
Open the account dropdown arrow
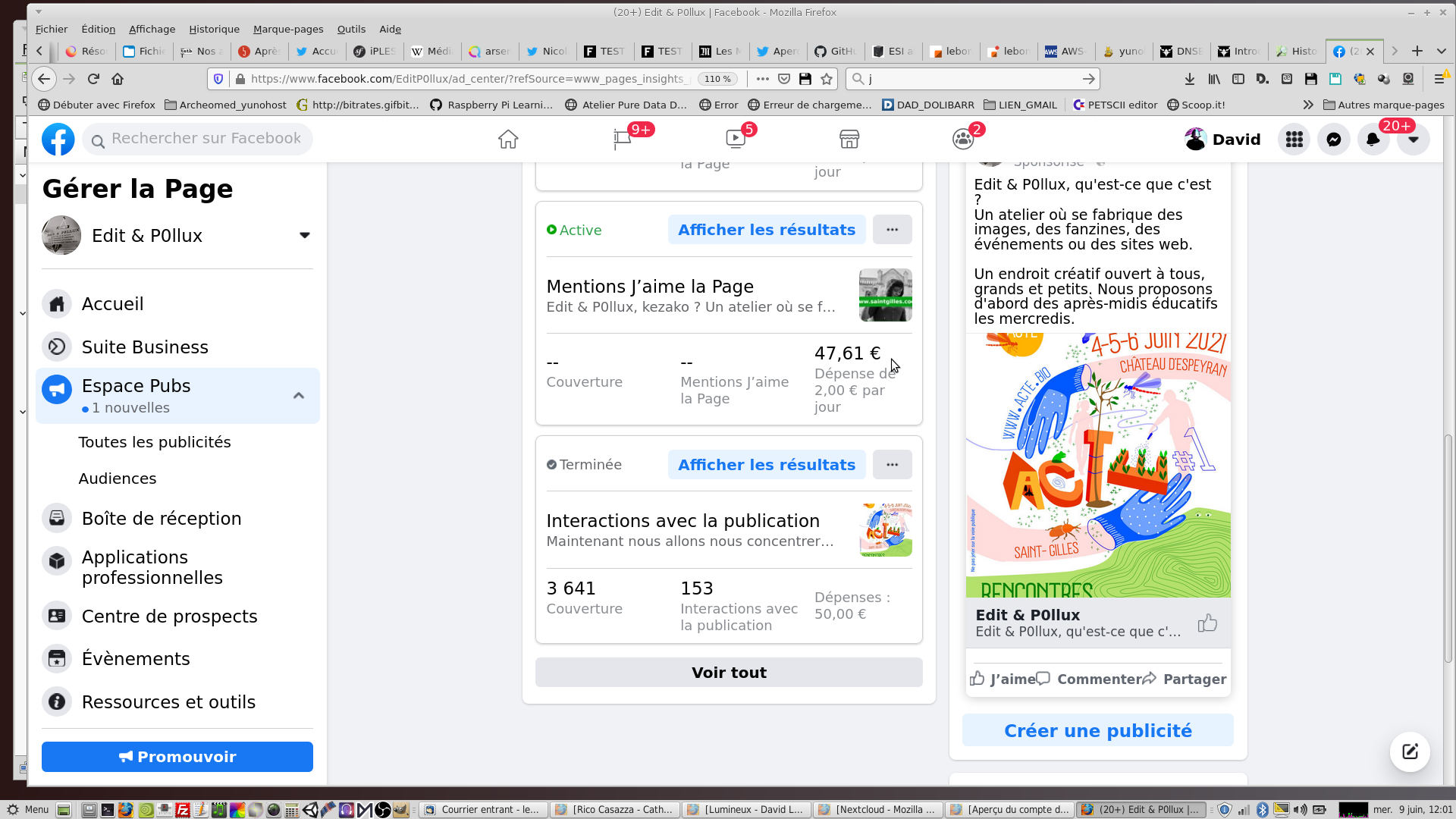(1412, 140)
